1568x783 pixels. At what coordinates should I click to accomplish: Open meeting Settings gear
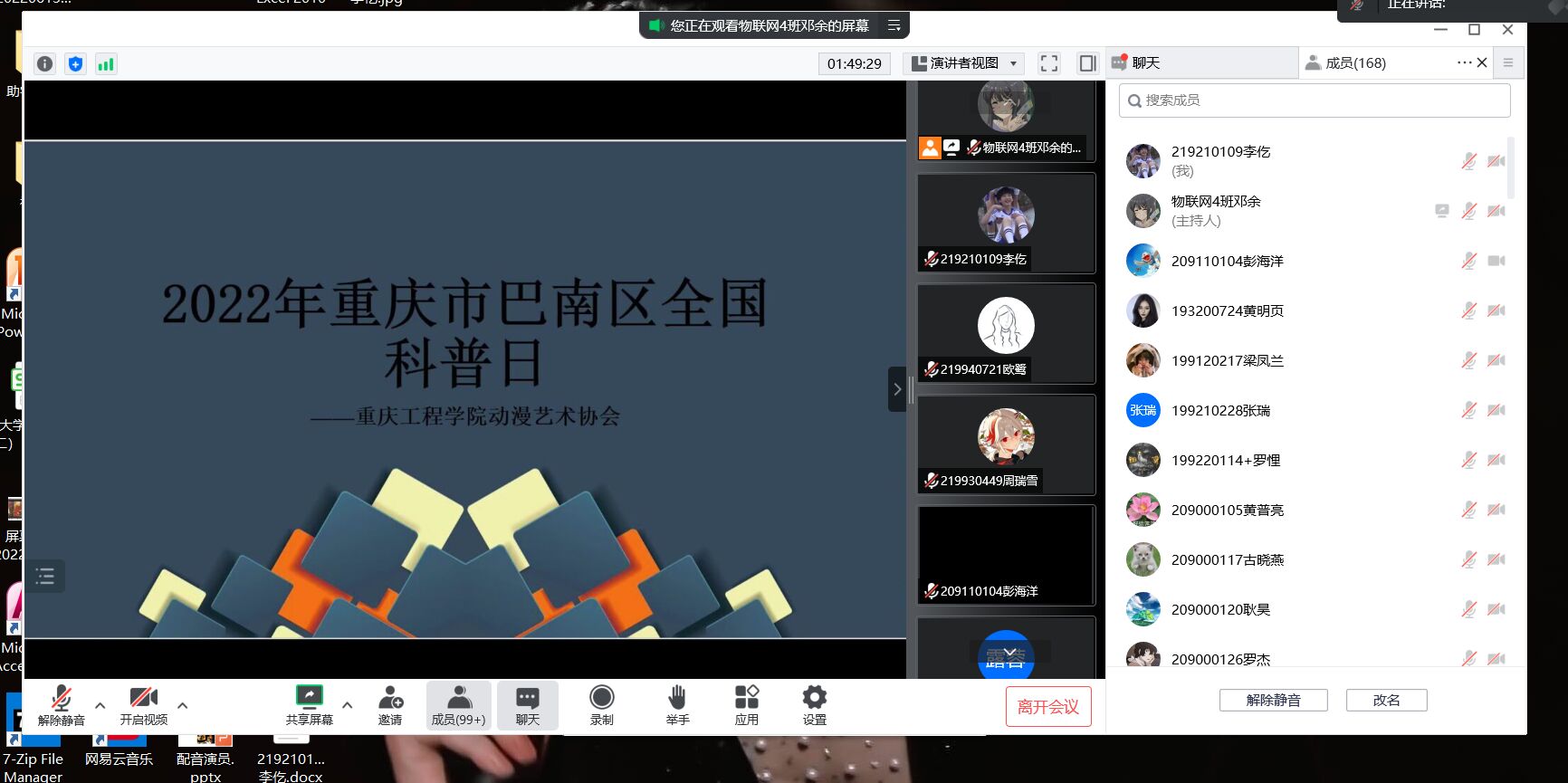point(814,705)
